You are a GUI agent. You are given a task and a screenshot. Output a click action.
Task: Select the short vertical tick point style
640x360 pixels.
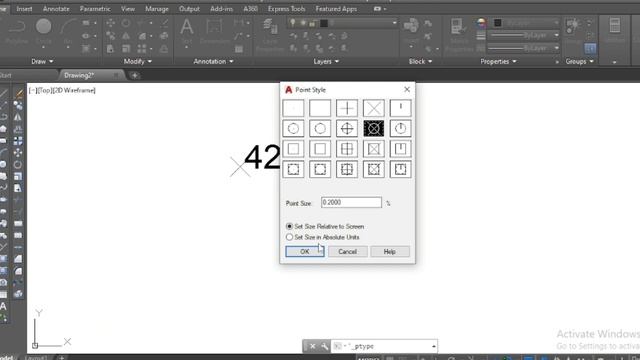(400, 108)
